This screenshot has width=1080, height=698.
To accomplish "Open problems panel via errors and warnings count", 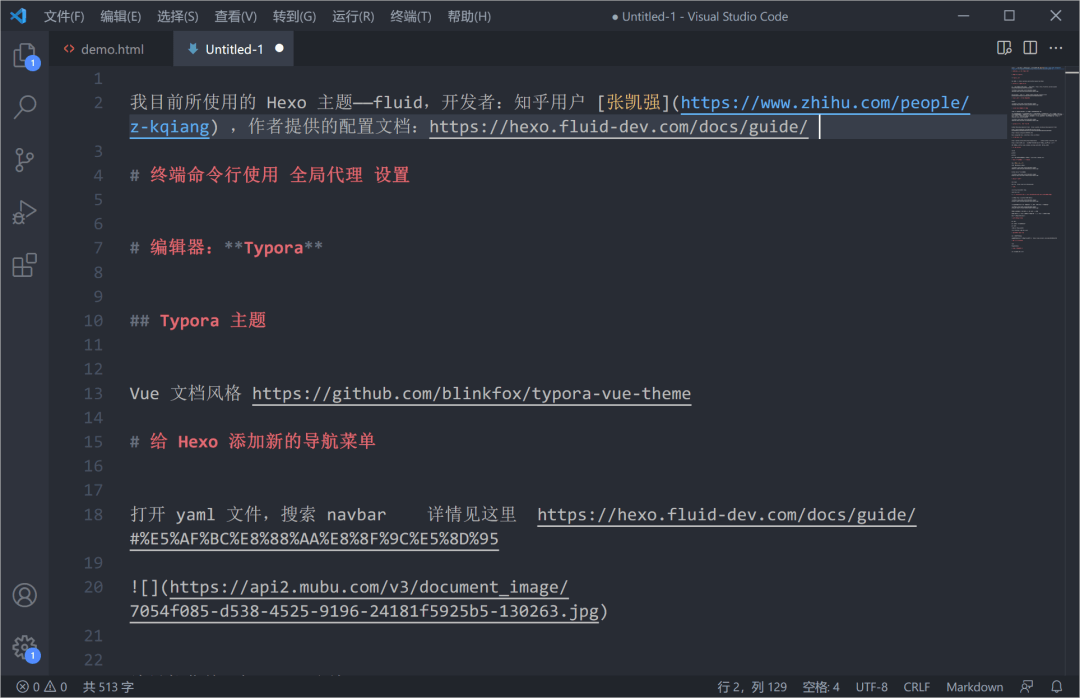I will 41,686.
